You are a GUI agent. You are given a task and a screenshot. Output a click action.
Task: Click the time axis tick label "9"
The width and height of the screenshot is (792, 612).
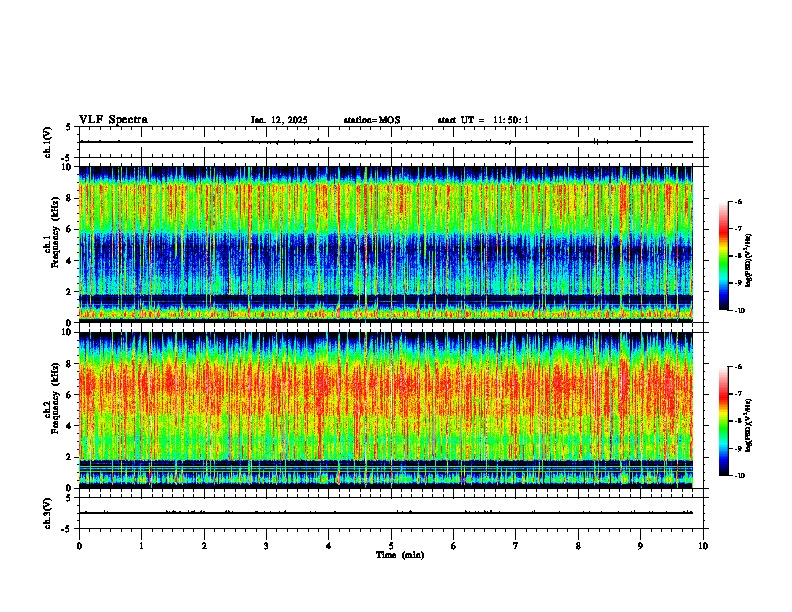(640, 546)
